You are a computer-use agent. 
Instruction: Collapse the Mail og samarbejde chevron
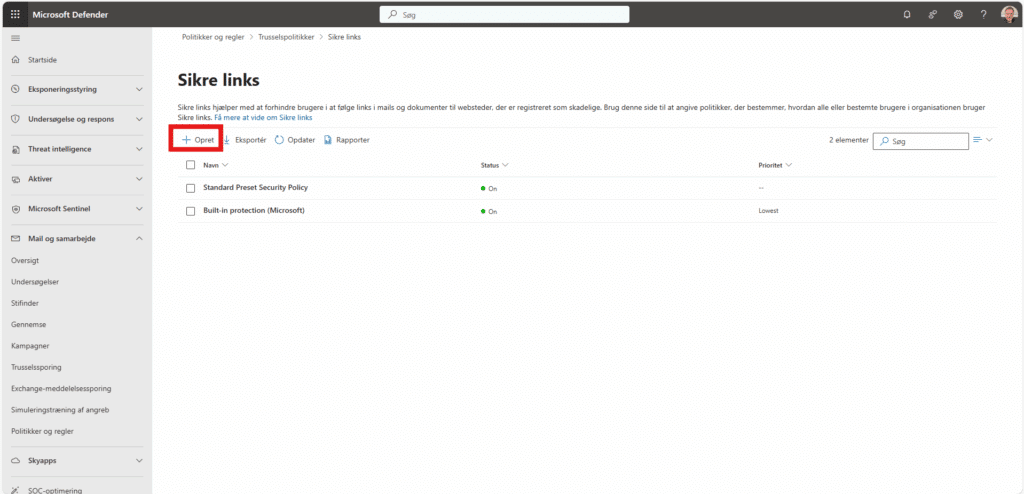click(x=139, y=239)
